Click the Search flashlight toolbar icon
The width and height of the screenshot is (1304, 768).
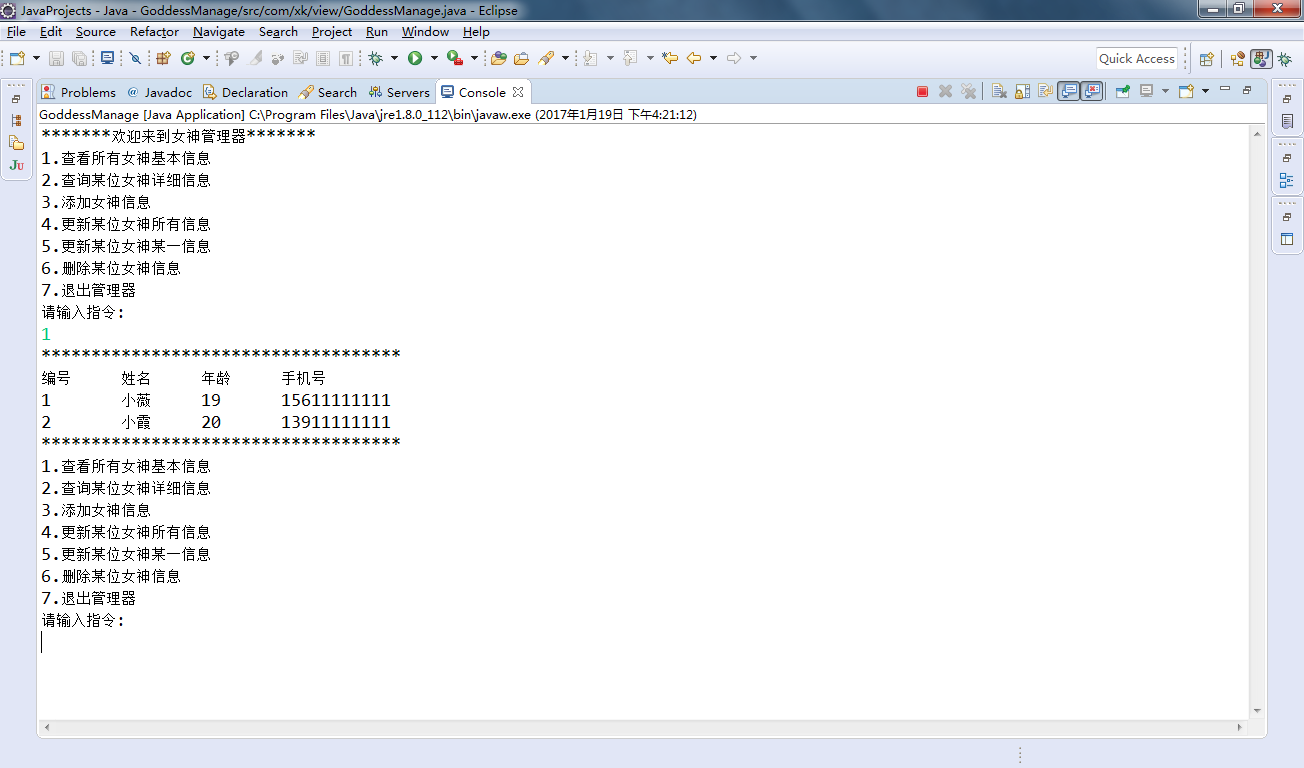point(546,58)
